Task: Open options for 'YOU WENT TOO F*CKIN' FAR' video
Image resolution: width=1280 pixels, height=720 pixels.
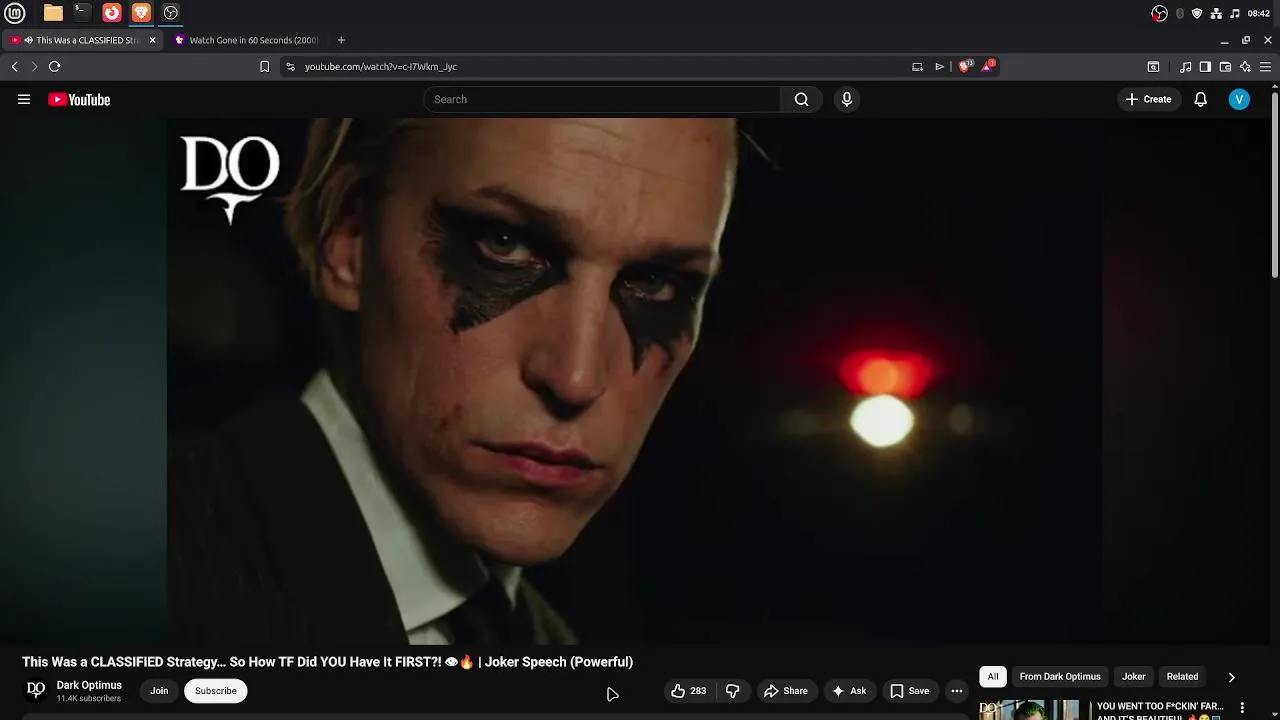Action: pos(1243,708)
